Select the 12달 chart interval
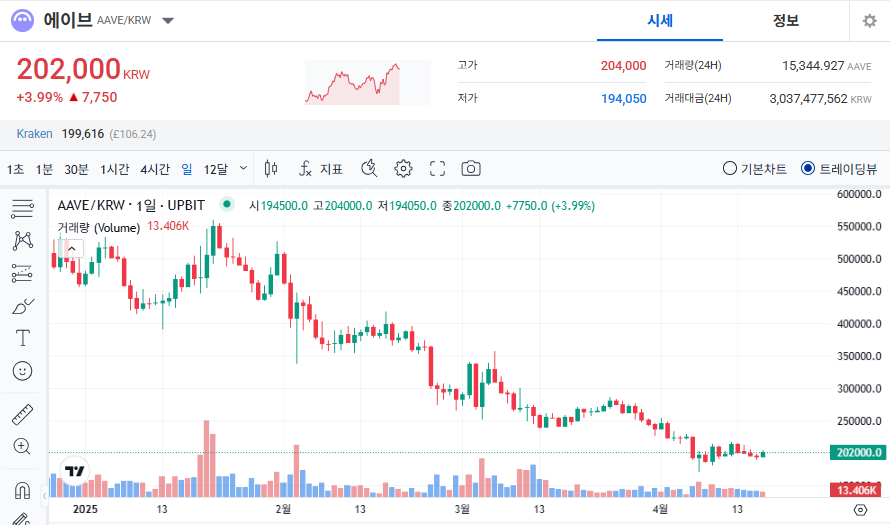890x525 pixels. point(216,169)
